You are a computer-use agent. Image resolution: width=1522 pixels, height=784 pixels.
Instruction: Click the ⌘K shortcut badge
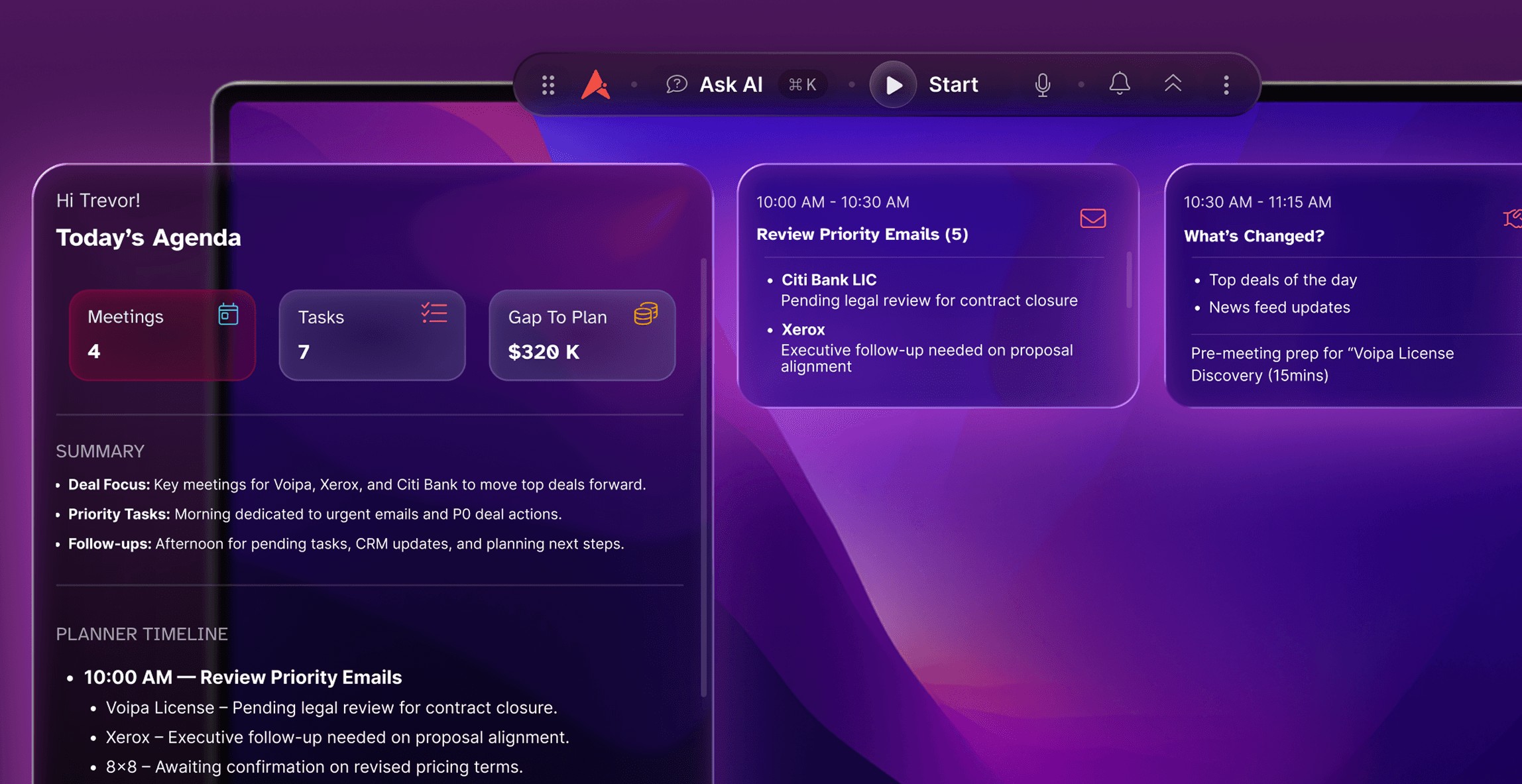pos(802,85)
